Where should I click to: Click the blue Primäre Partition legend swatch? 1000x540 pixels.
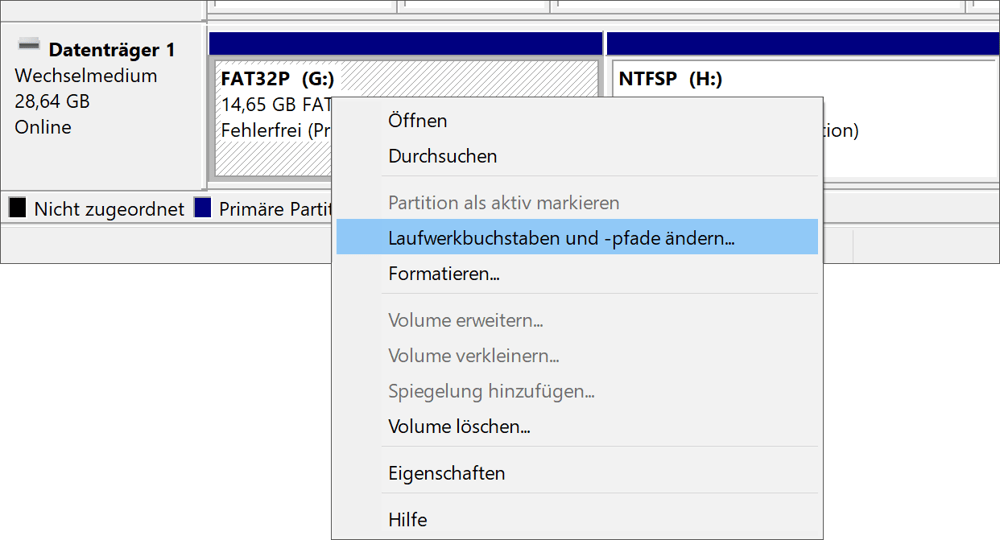[x=203, y=208]
